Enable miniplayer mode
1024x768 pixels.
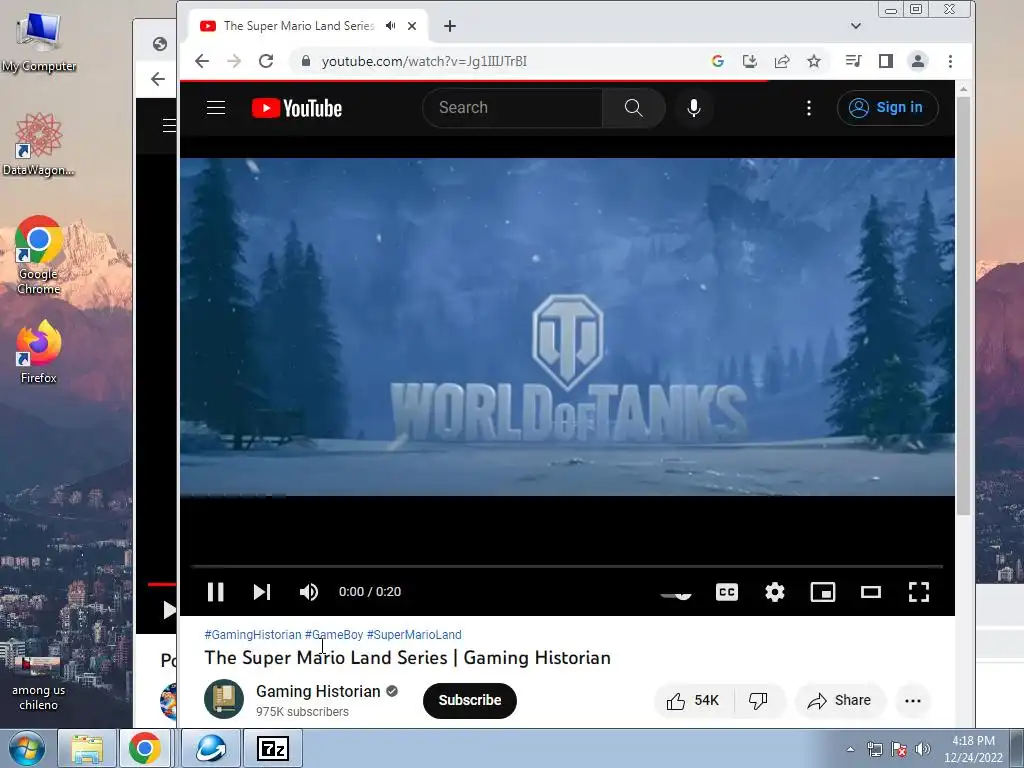point(822,592)
